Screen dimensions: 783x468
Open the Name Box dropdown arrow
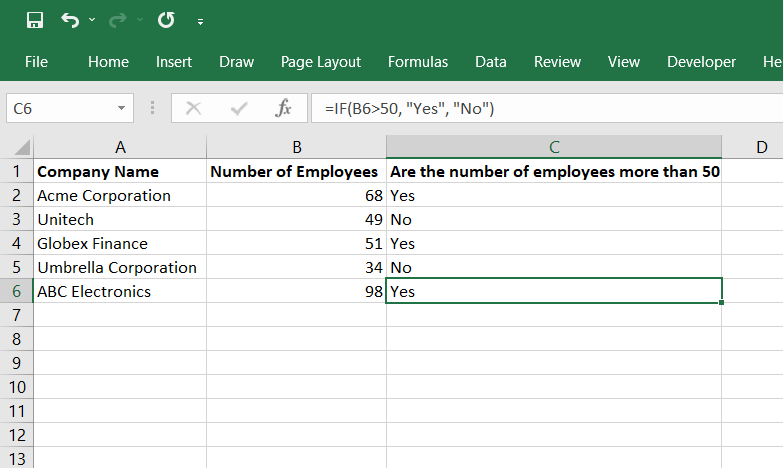point(121,108)
